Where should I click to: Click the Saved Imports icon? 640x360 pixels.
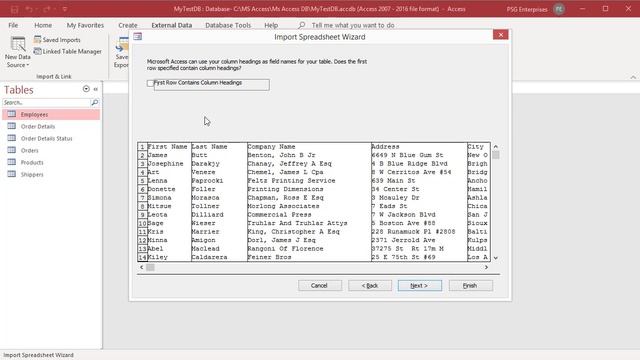38,40
